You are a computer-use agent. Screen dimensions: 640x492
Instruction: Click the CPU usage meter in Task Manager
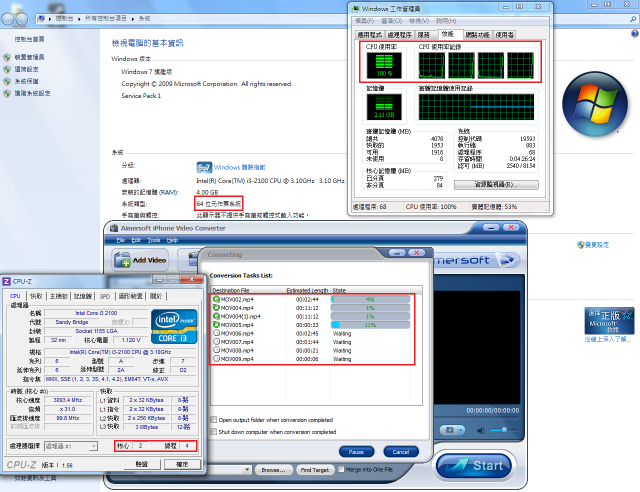pyautogui.click(x=384, y=65)
